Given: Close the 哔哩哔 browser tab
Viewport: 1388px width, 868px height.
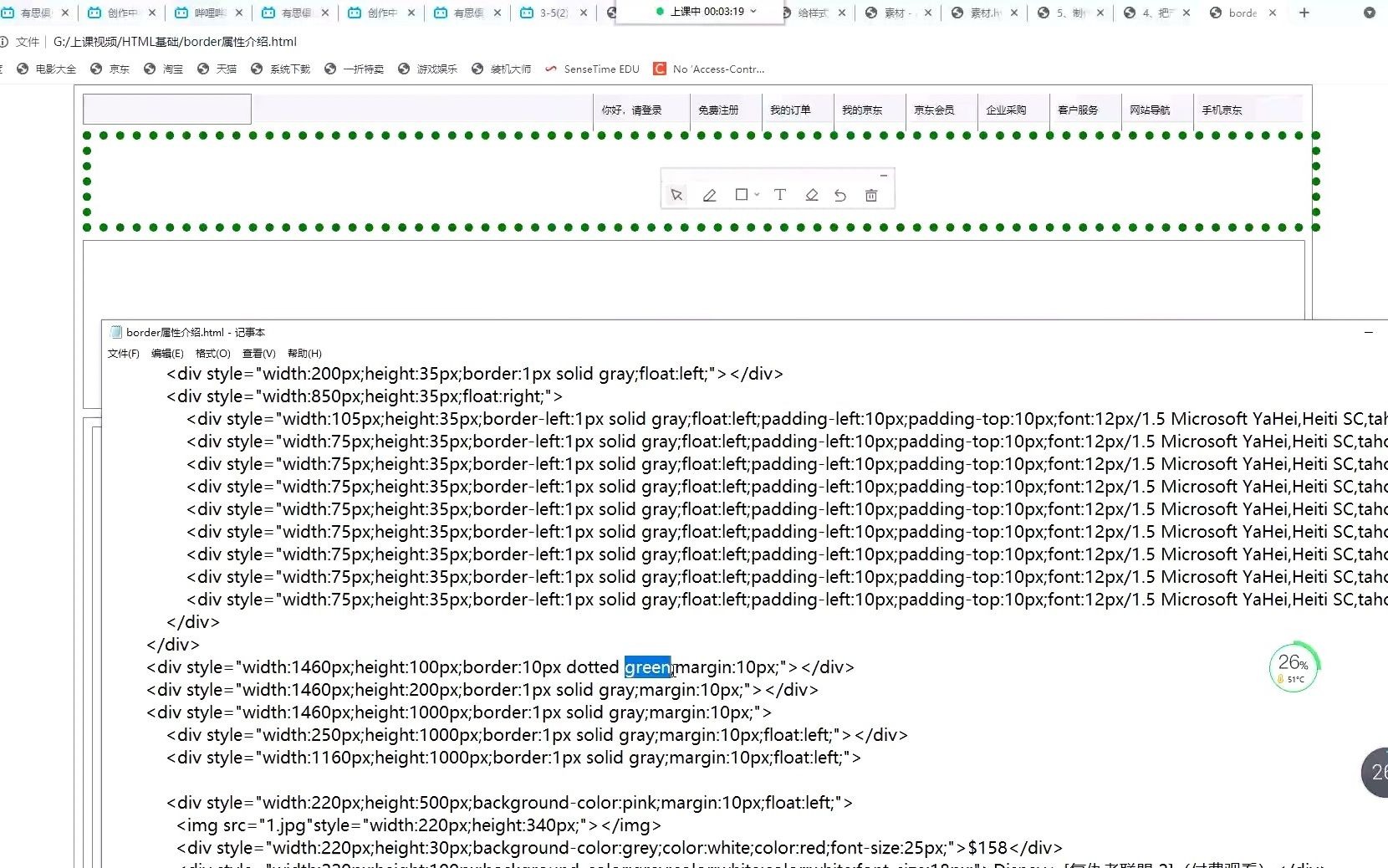Looking at the screenshot, I should 240,13.
